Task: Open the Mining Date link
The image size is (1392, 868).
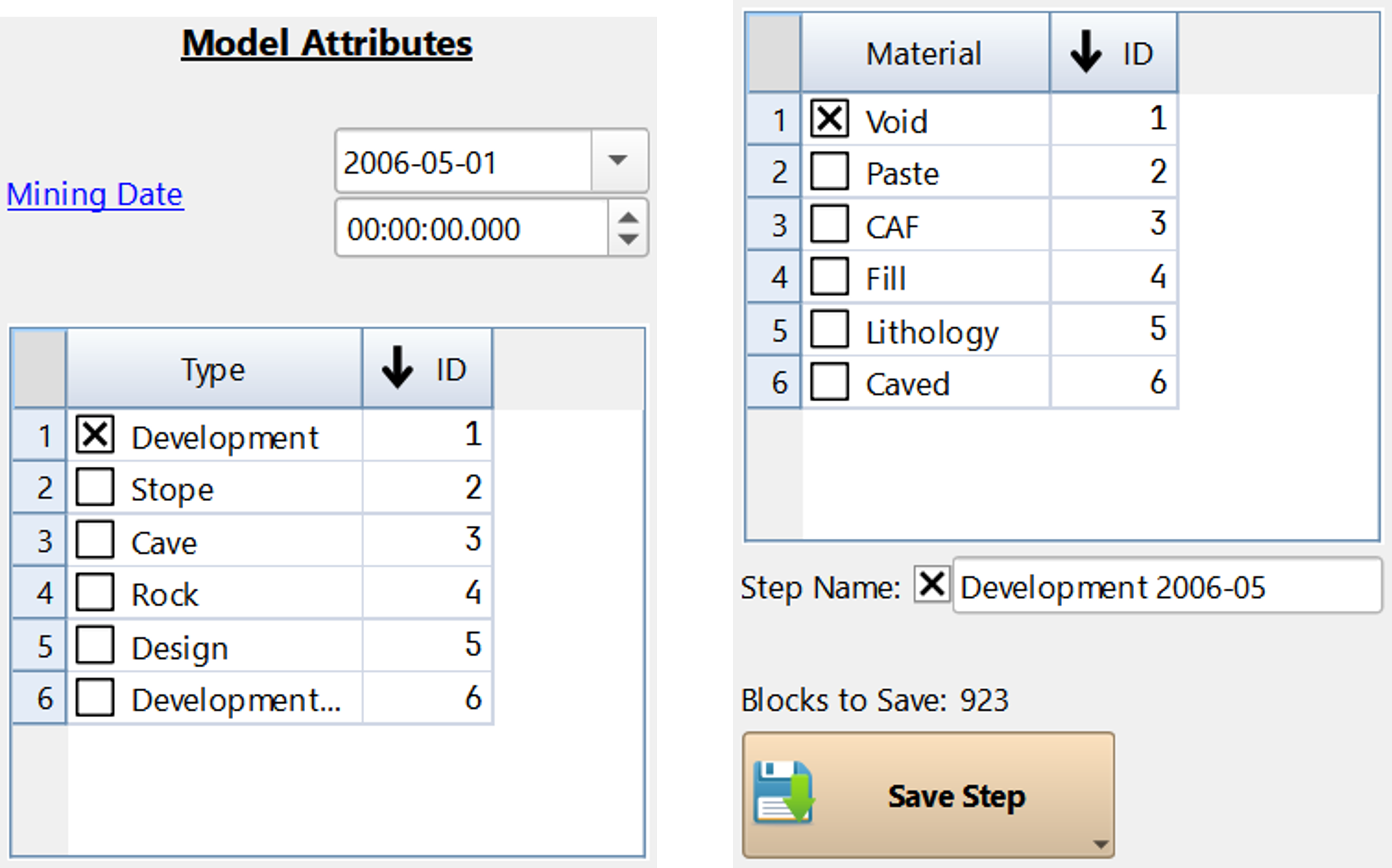Action: click(95, 194)
